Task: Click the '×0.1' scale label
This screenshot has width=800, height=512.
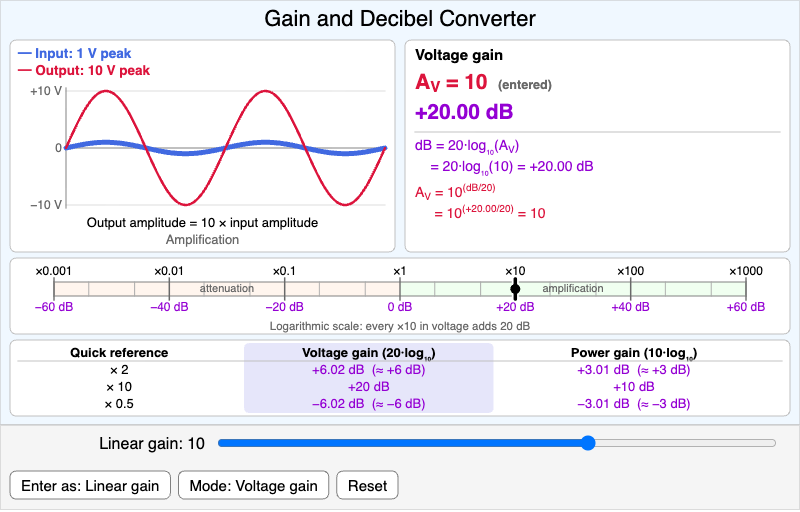Action: [284, 271]
